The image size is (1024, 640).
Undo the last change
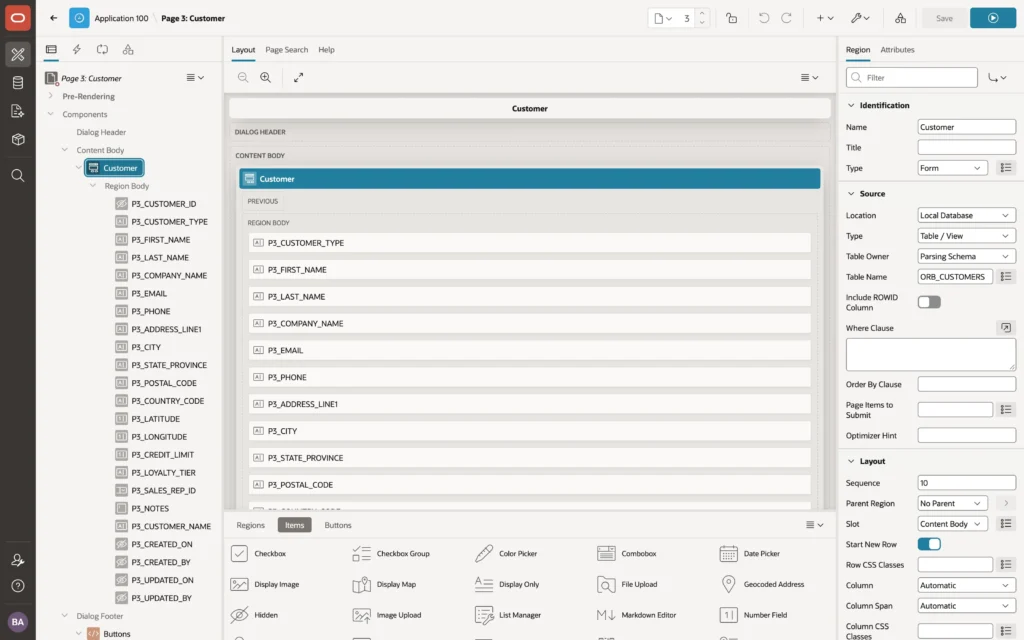click(763, 18)
